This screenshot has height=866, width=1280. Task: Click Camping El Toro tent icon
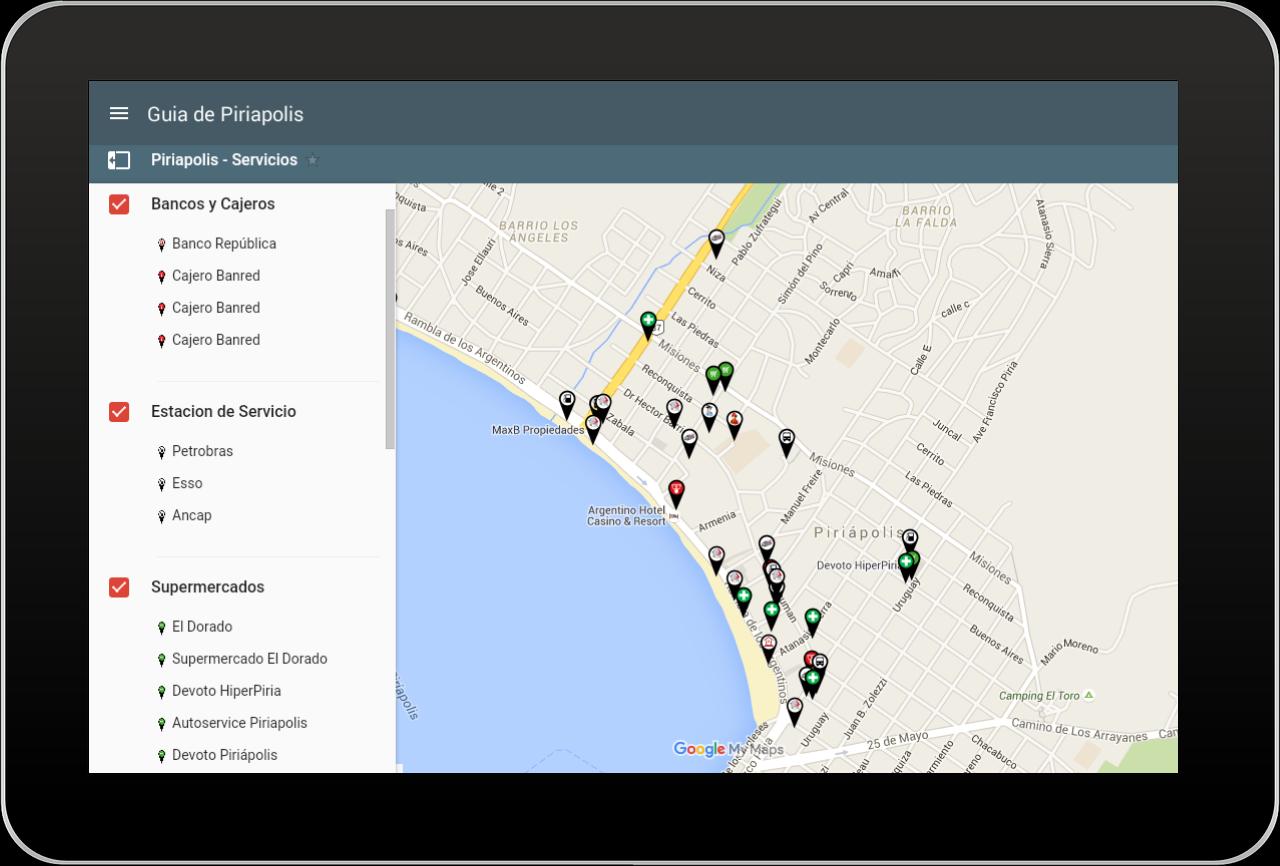point(1089,695)
